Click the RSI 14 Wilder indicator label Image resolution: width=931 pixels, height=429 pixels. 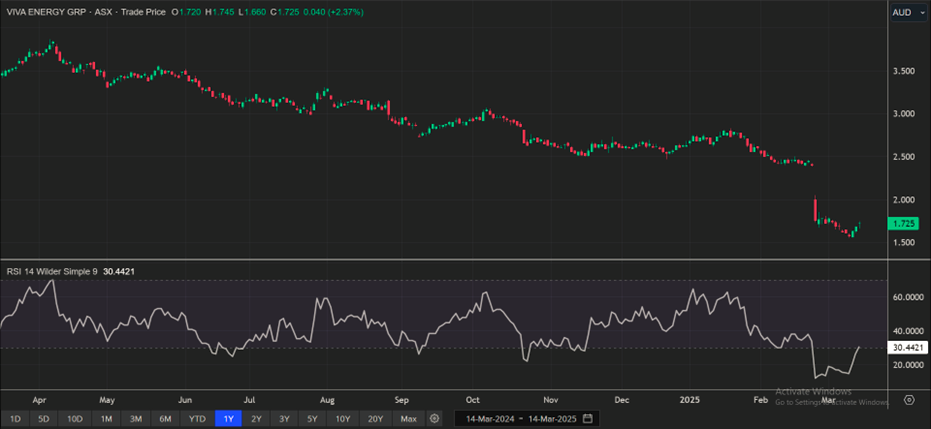point(50,269)
